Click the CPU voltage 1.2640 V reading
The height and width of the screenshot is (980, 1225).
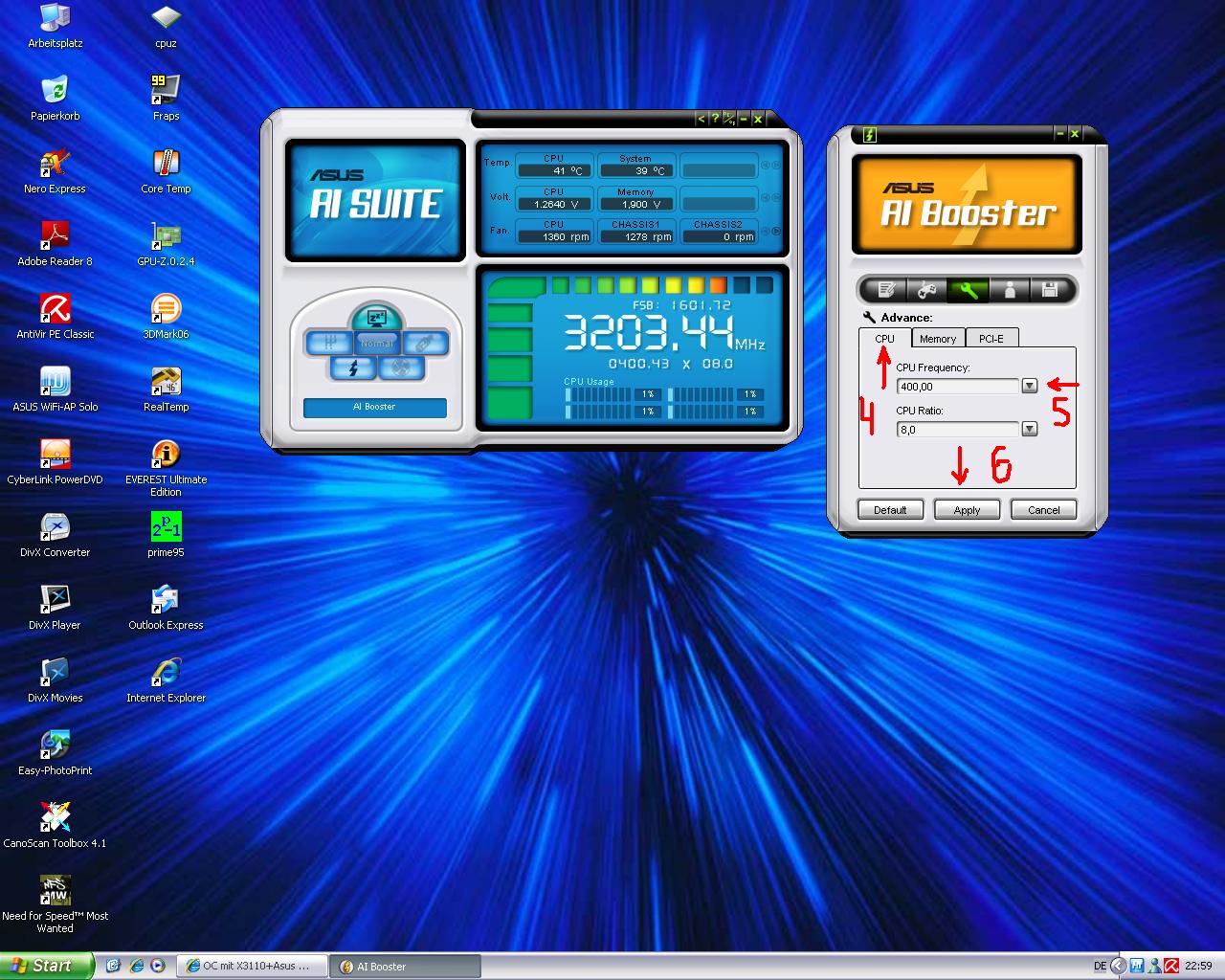[554, 204]
